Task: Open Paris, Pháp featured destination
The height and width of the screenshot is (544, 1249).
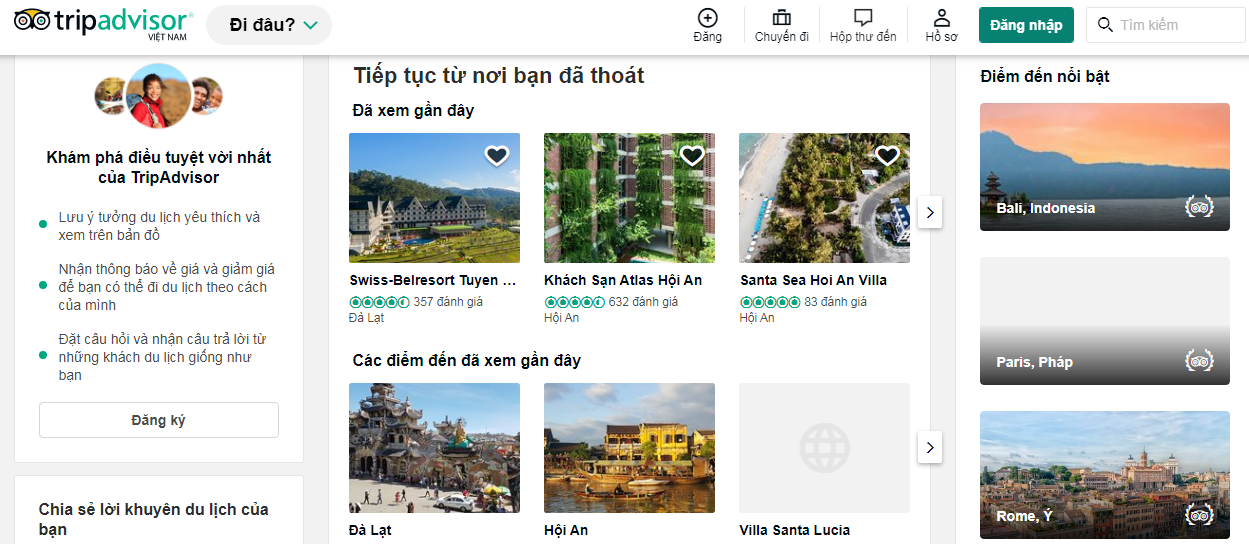Action: (x=1105, y=321)
